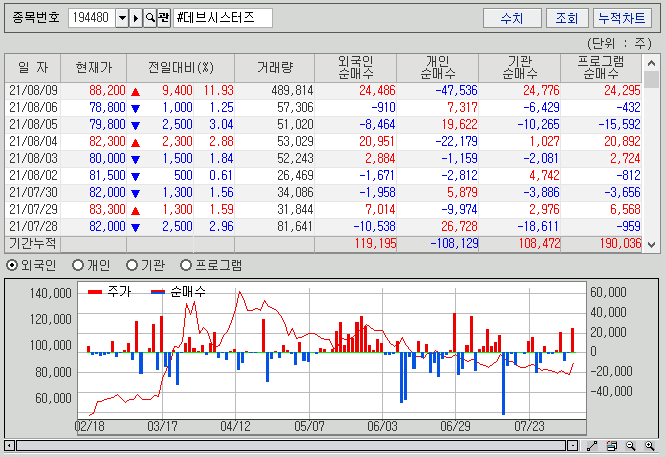
Task: Click chart x-axis date 06/29
Action: coord(455,426)
